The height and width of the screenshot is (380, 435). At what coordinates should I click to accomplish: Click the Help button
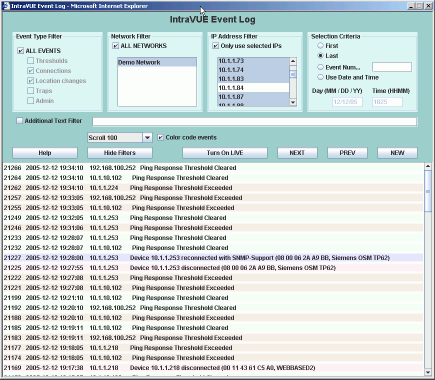click(45, 153)
